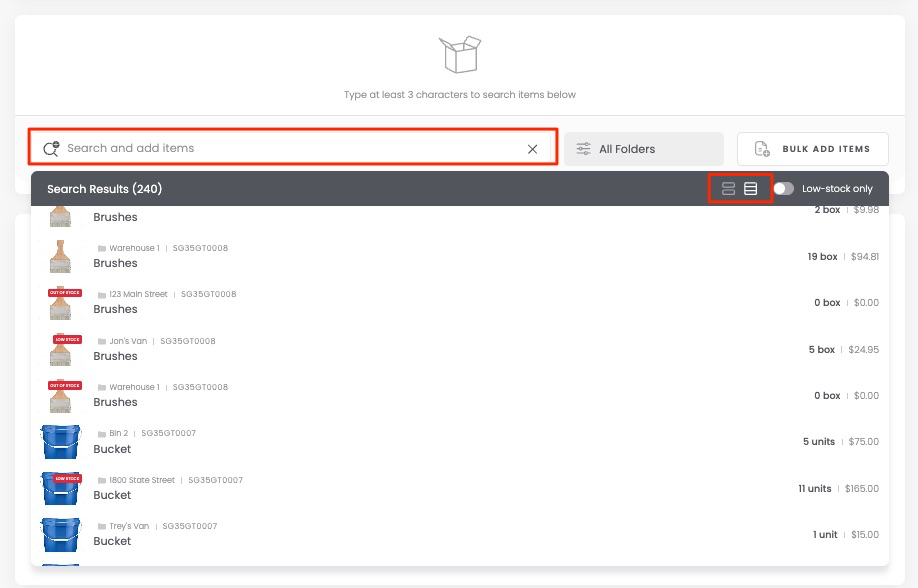The width and height of the screenshot is (918, 588).
Task: Click the search magnifier icon
Action: [x=50, y=149]
